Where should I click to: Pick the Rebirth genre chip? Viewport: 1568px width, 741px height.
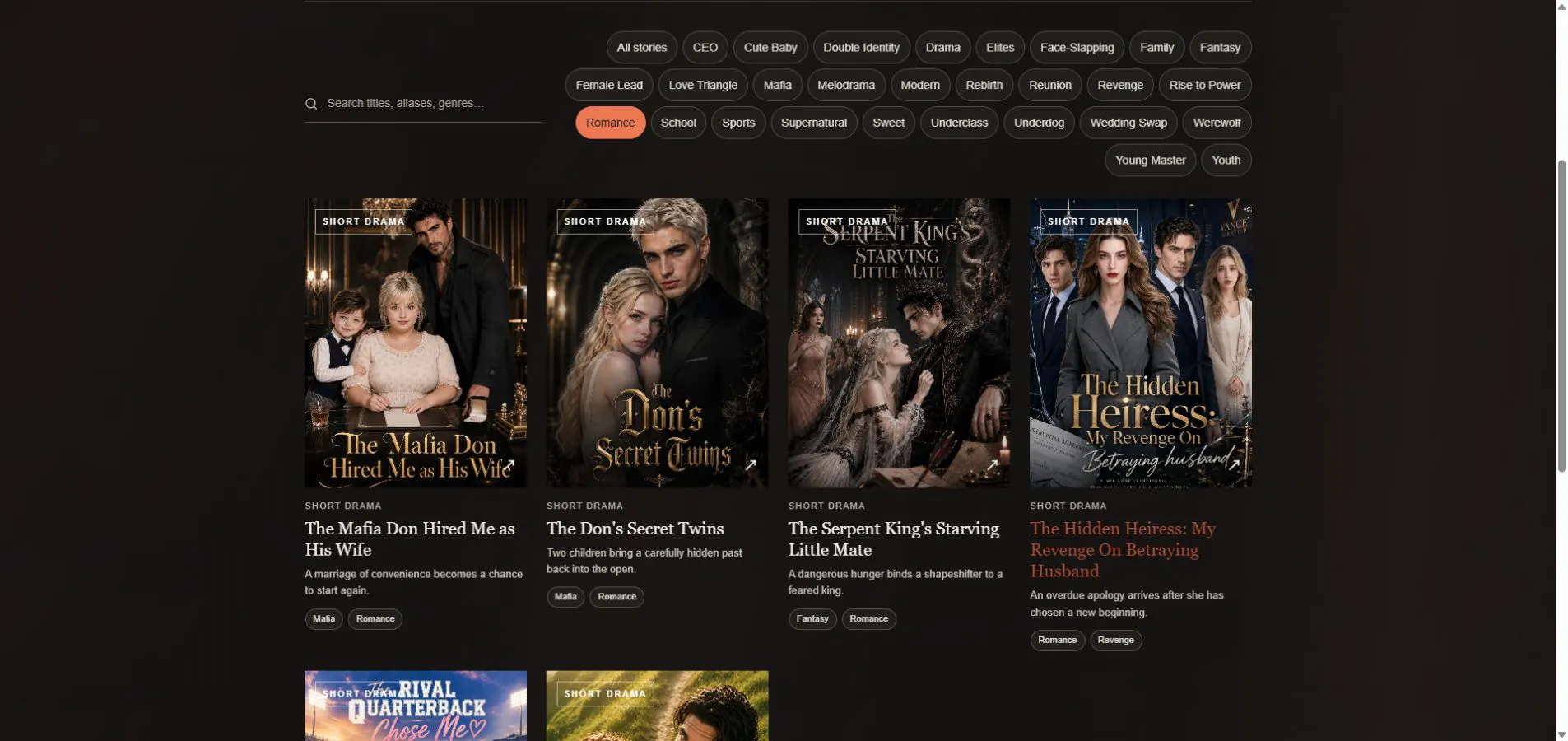(984, 85)
